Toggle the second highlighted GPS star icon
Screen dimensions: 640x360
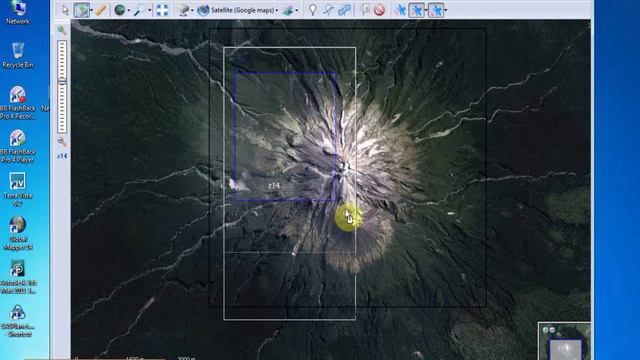coord(416,10)
